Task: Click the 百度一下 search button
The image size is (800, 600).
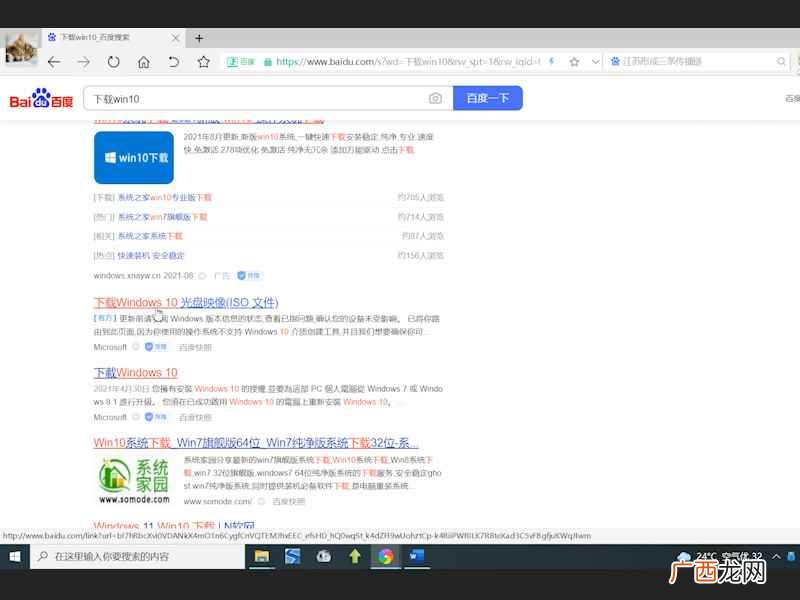Action: coord(487,98)
